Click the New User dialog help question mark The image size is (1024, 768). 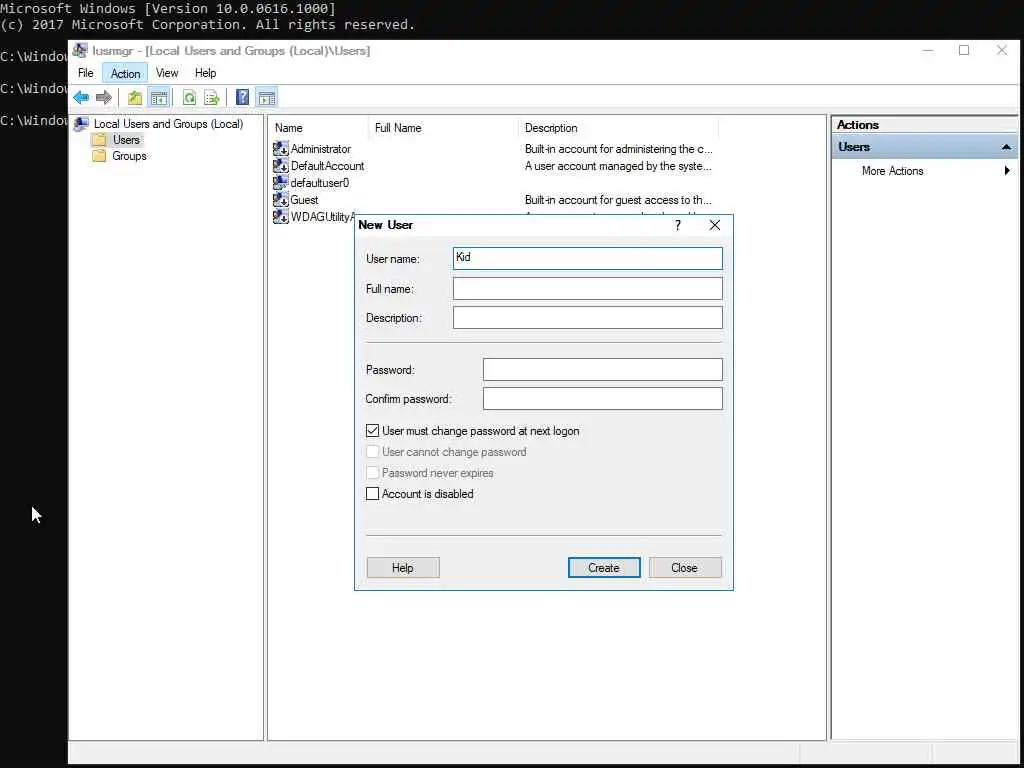tap(678, 225)
